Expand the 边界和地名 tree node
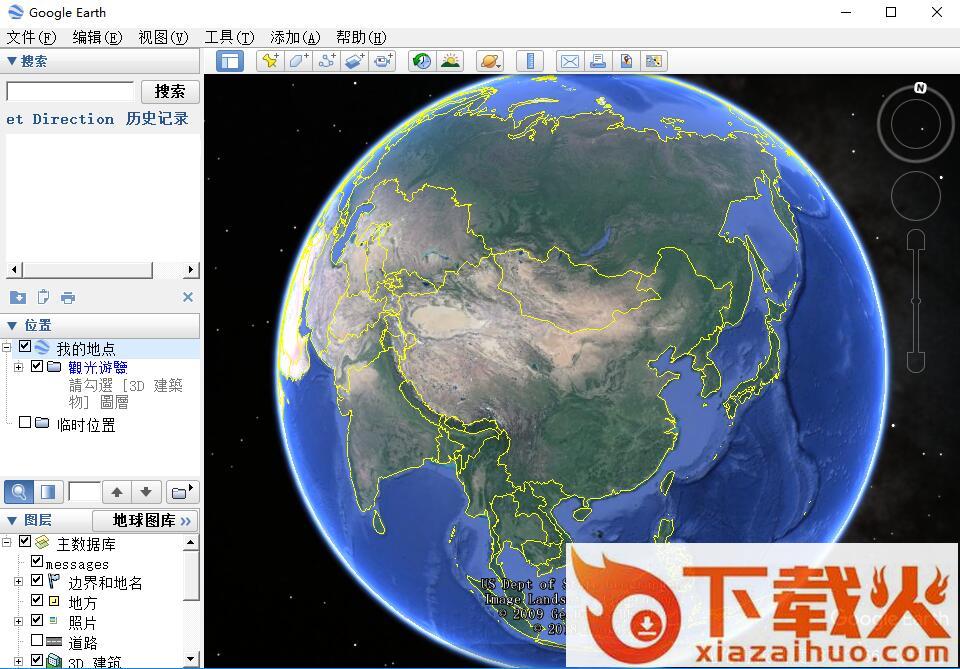The image size is (960, 669). tap(18, 581)
